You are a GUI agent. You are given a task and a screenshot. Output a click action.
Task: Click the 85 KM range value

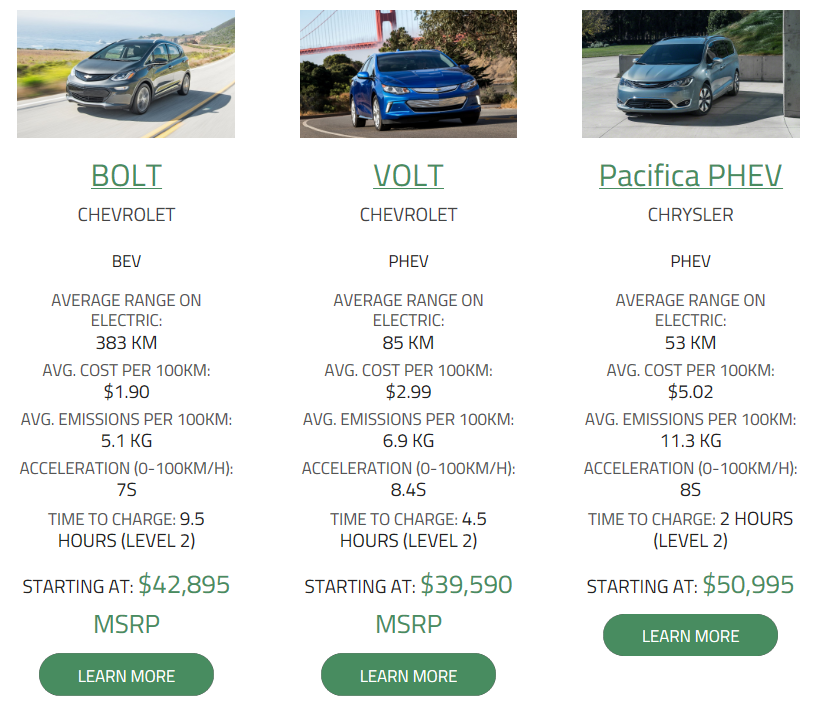click(x=408, y=343)
